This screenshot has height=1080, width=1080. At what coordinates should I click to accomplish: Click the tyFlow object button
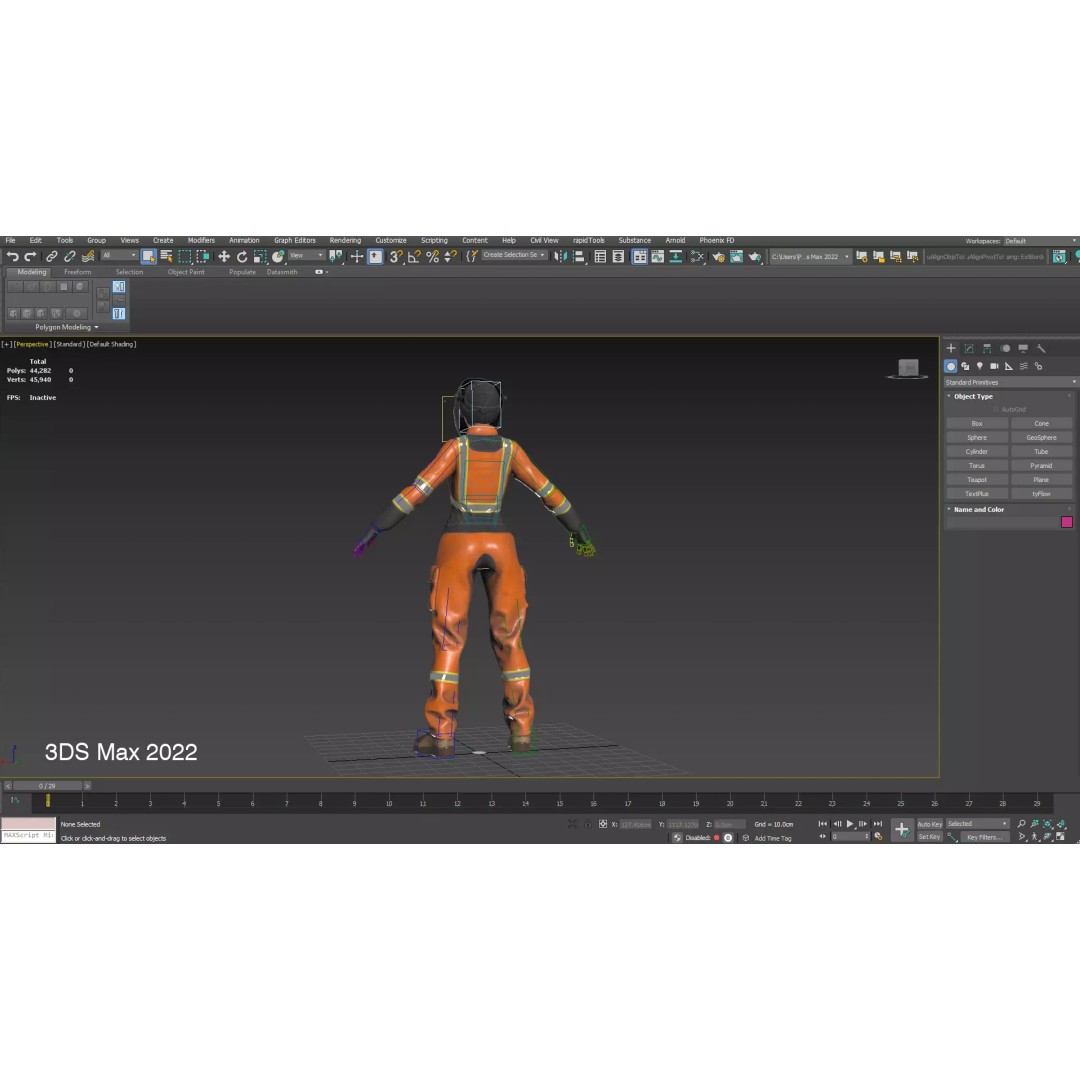pyautogui.click(x=1041, y=494)
